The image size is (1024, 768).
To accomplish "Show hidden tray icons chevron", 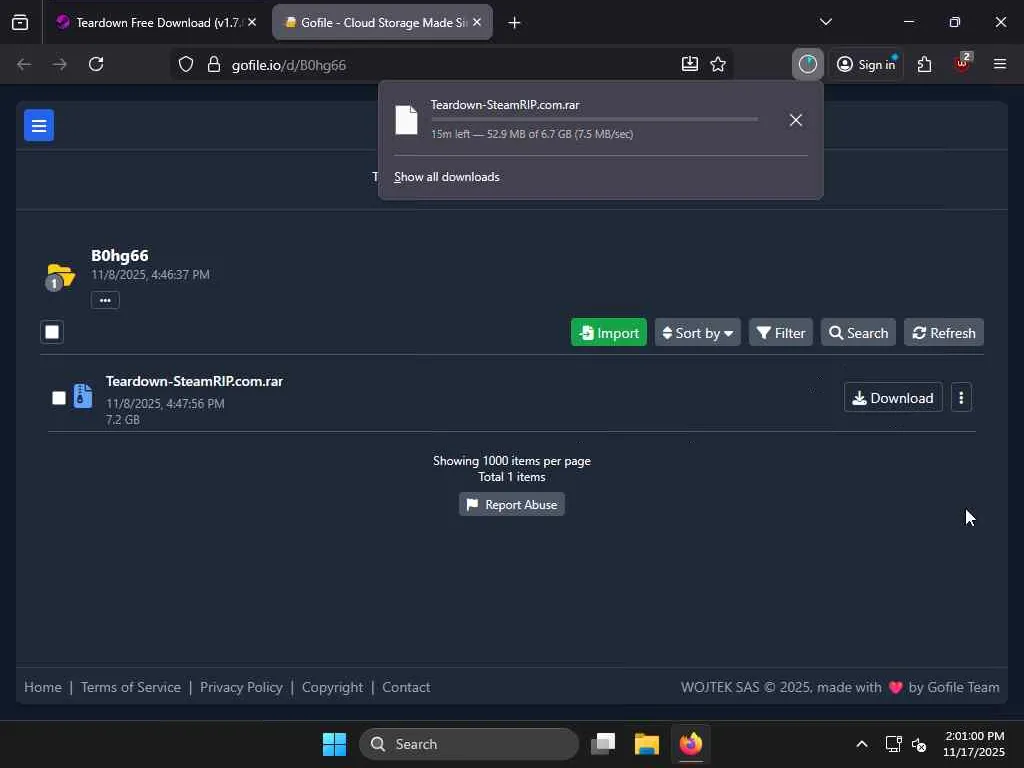I will (862, 744).
